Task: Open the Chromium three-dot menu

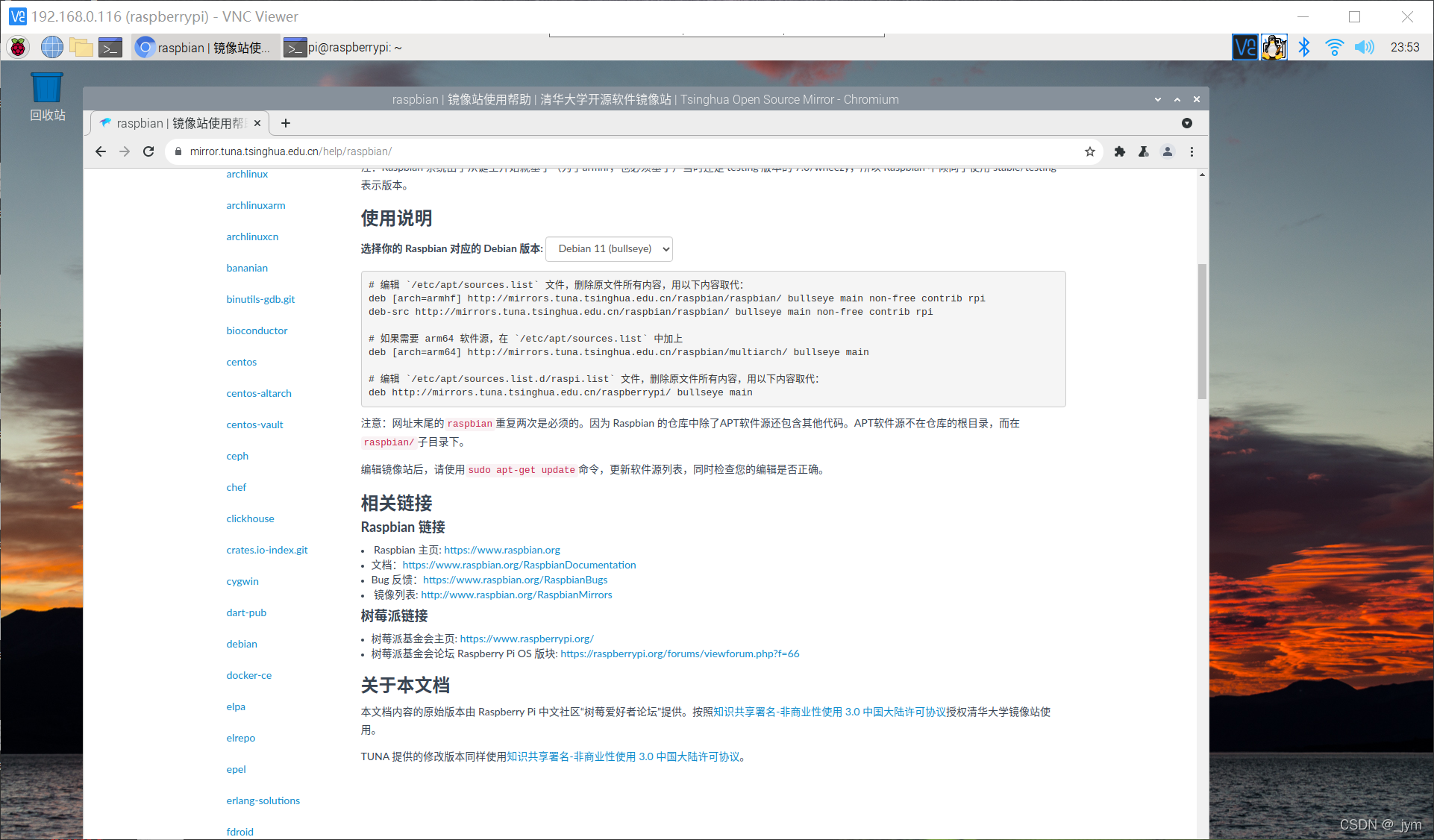Action: 1192,151
